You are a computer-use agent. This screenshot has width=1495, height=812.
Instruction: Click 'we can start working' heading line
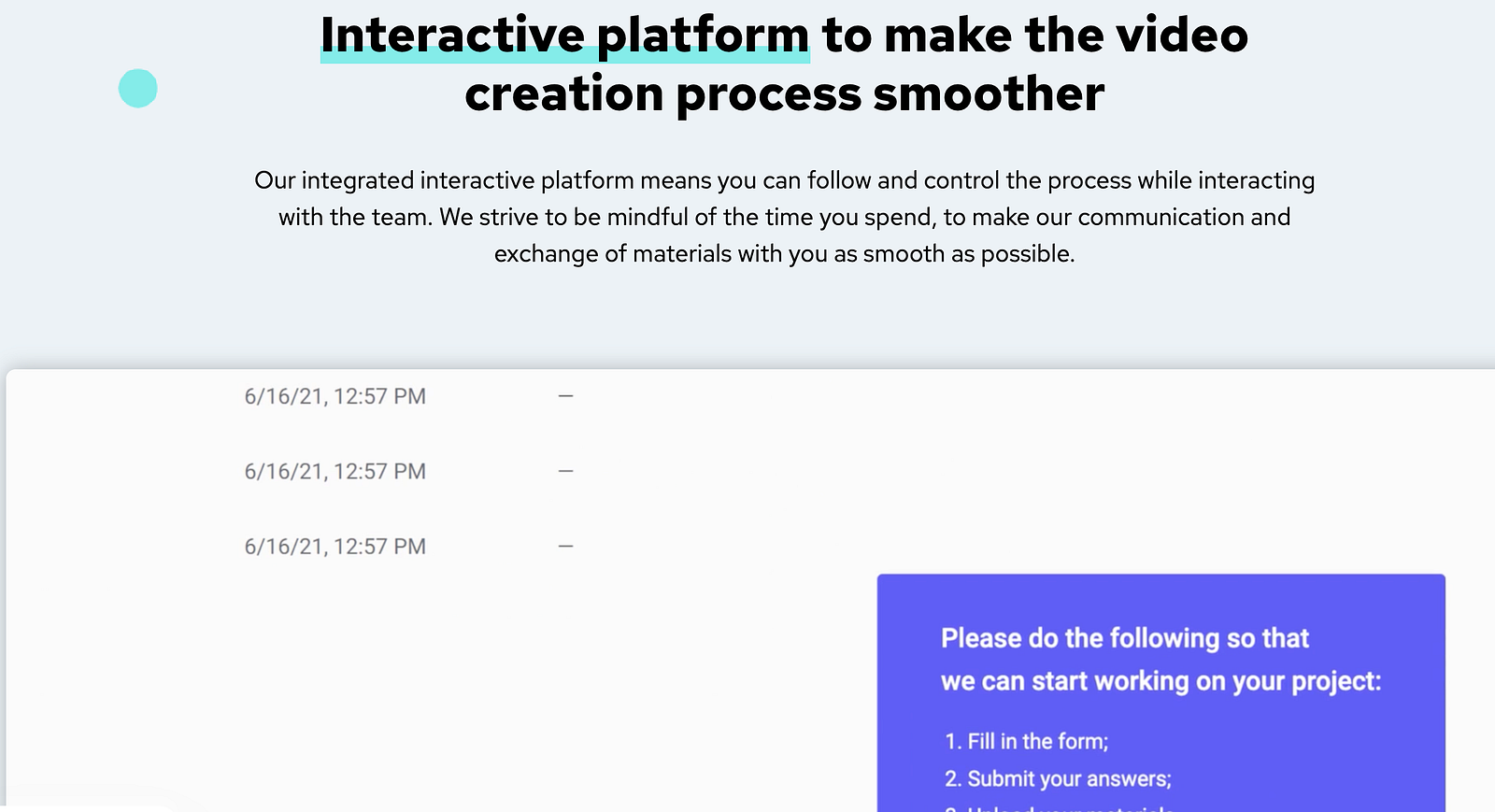coord(1160,681)
